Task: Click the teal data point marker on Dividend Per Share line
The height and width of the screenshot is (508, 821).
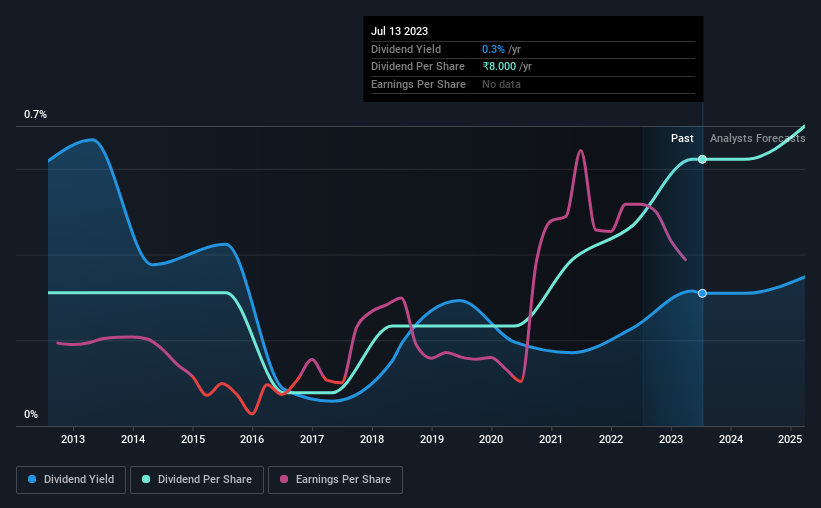Action: (702, 159)
